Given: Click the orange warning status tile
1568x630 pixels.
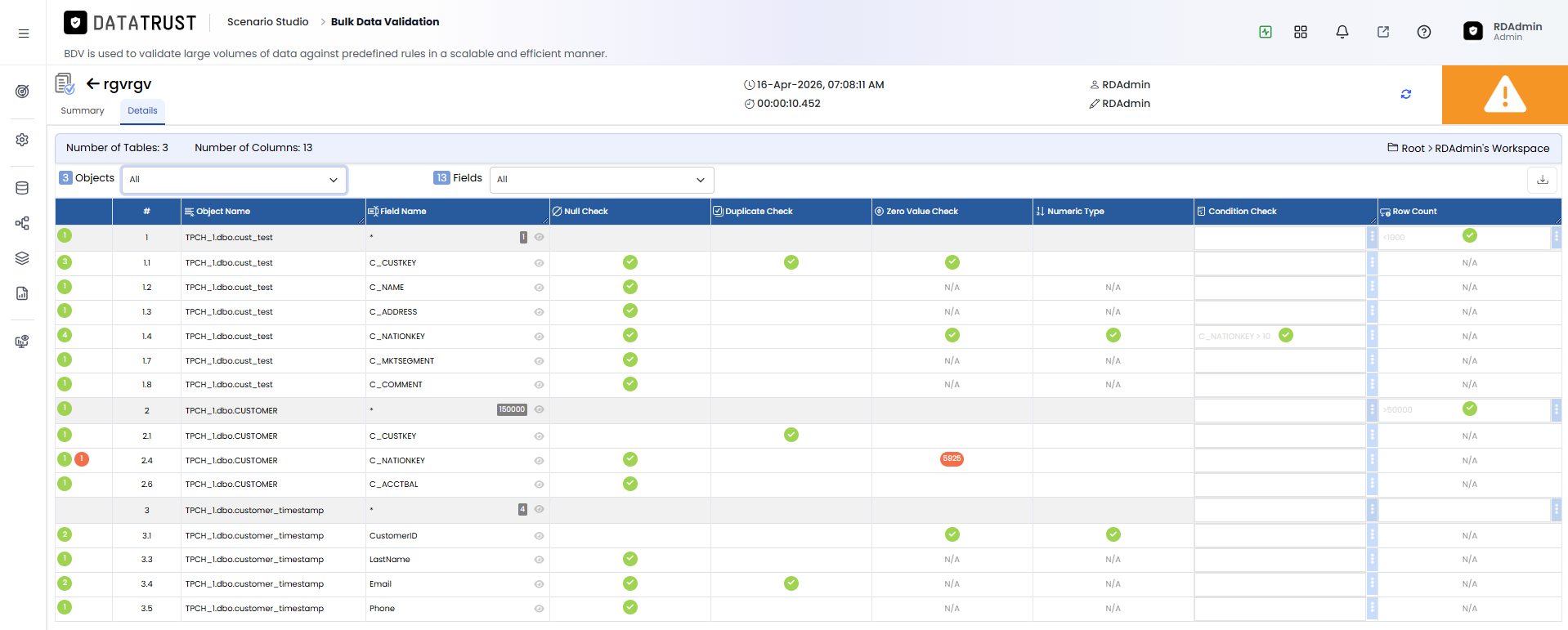Looking at the screenshot, I should tap(1504, 95).
